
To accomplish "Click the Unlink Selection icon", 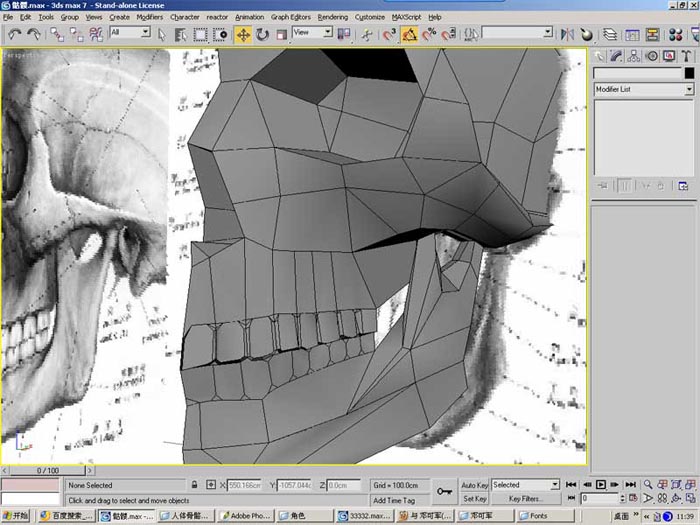I will click(x=76, y=34).
